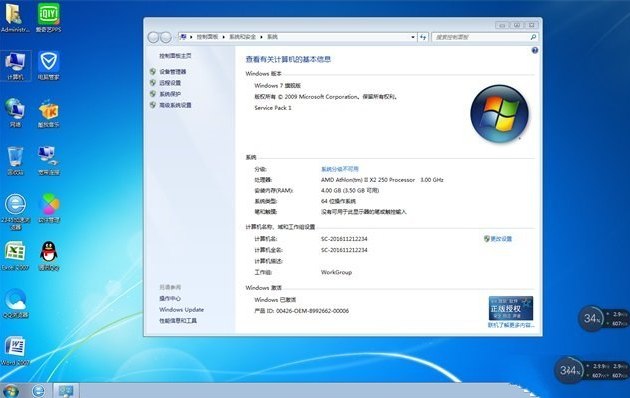The height and width of the screenshot is (398, 630).
Task: Click the WorkGroup value text
Action: (336, 272)
